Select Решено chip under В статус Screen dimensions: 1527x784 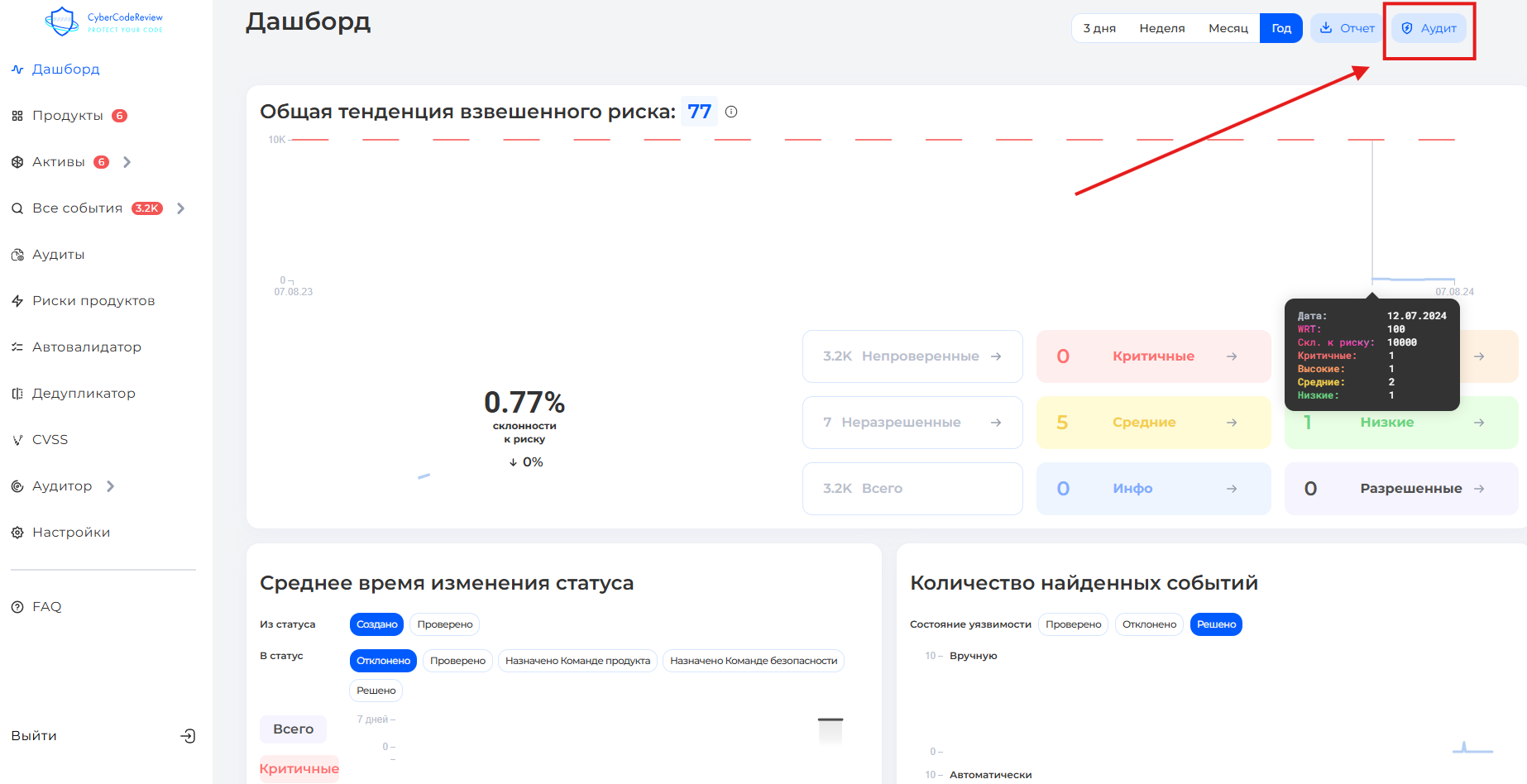click(376, 691)
